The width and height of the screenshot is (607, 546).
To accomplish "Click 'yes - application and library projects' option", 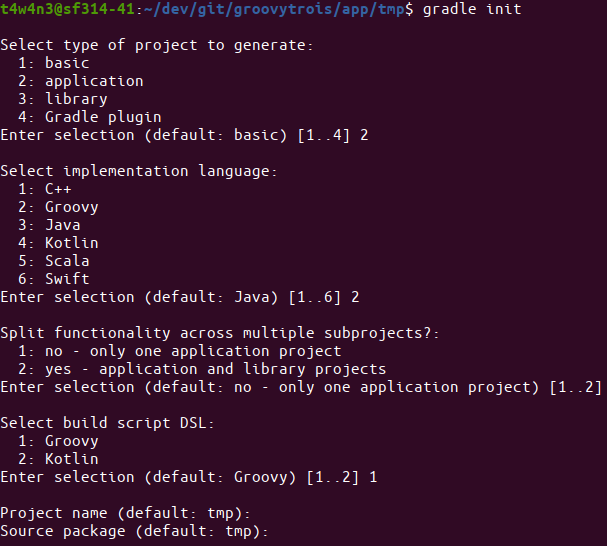I will pyautogui.click(x=202, y=369).
